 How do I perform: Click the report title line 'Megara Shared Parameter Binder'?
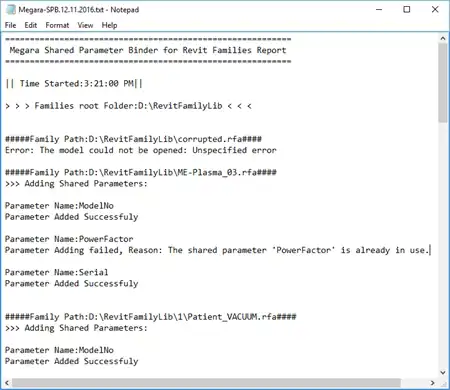pos(148,50)
